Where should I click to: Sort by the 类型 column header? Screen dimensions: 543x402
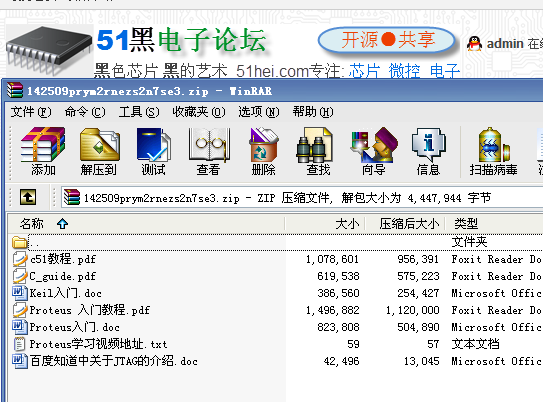(495, 224)
